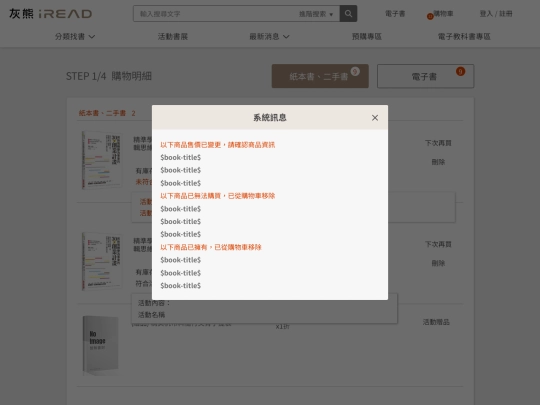Click the search magnifier icon
Viewport: 540px width, 405px height.
pos(348,14)
